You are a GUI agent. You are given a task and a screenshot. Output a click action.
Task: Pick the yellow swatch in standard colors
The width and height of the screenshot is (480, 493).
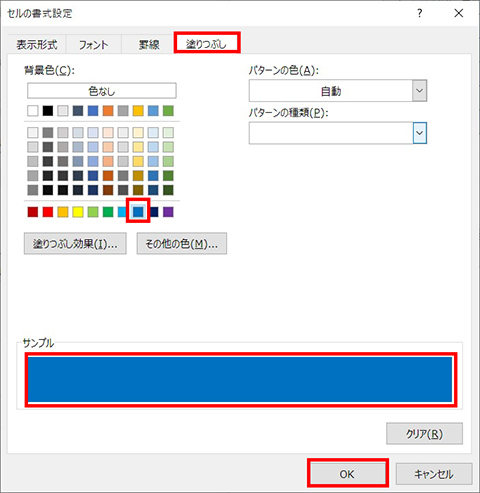tap(78, 212)
